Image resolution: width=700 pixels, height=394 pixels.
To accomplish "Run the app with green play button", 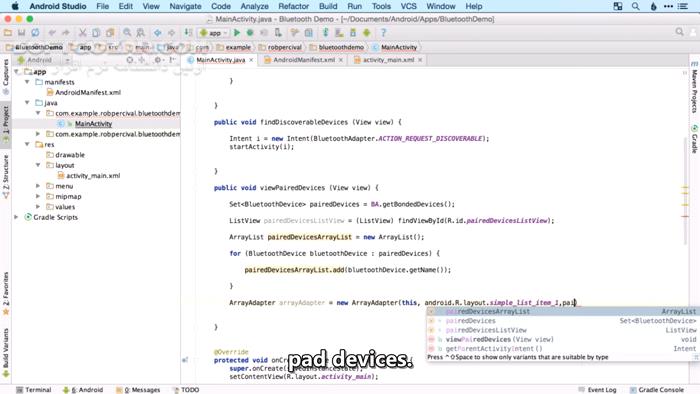I will (x=237, y=33).
